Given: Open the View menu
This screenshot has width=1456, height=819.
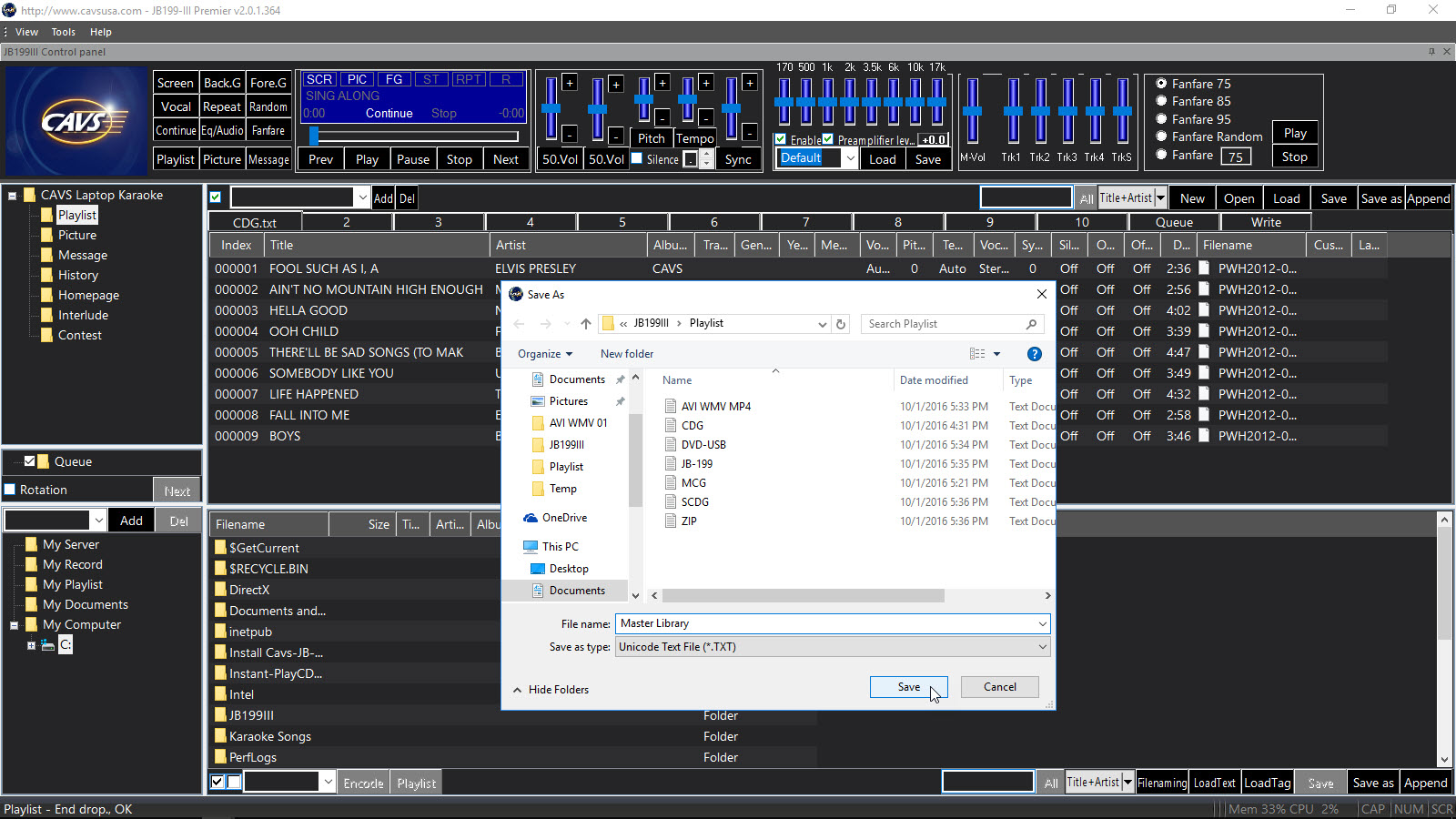Looking at the screenshot, I should tap(26, 32).
